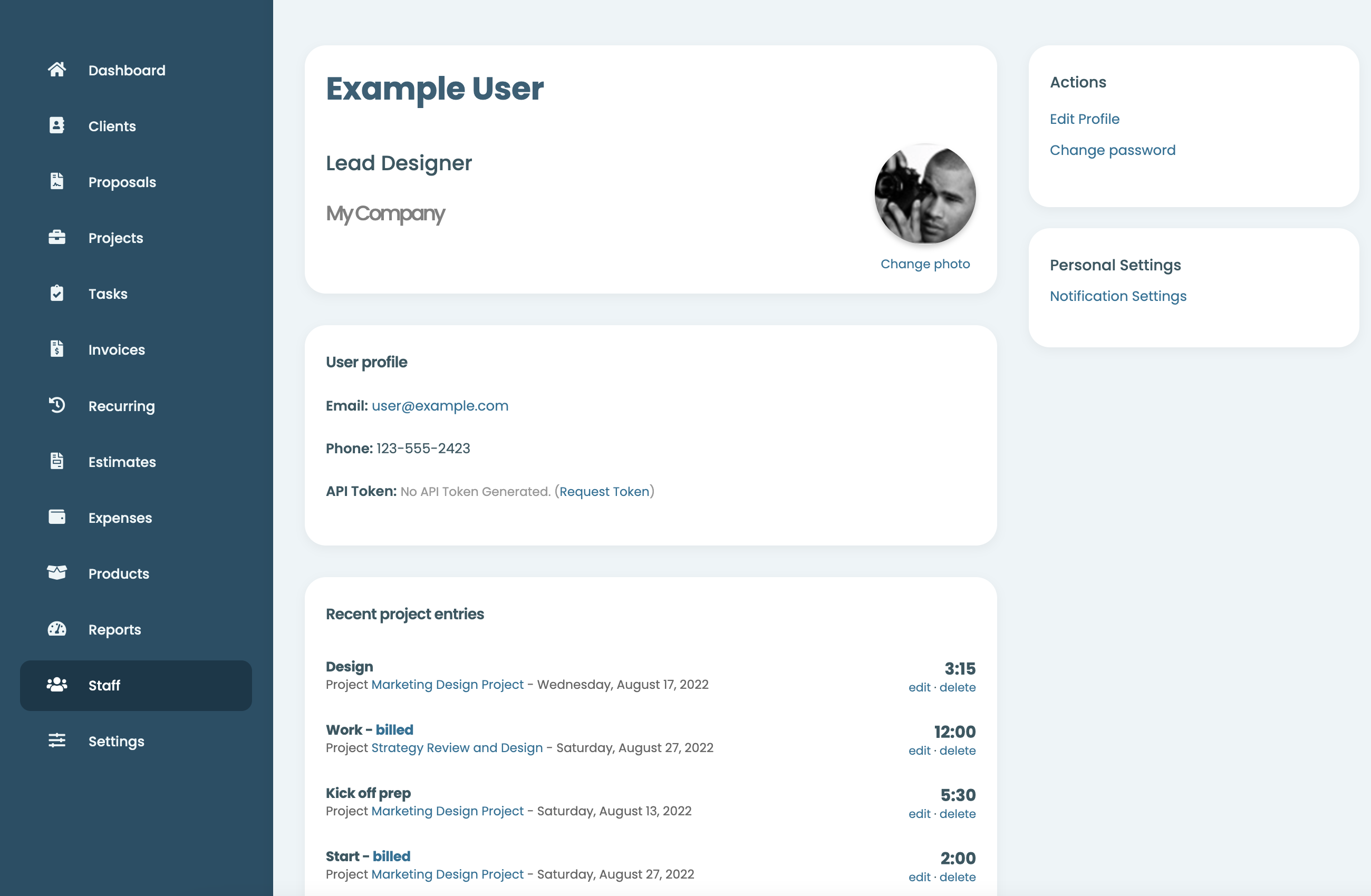Open Clients via address book icon
The image size is (1371, 896).
[x=56, y=125]
